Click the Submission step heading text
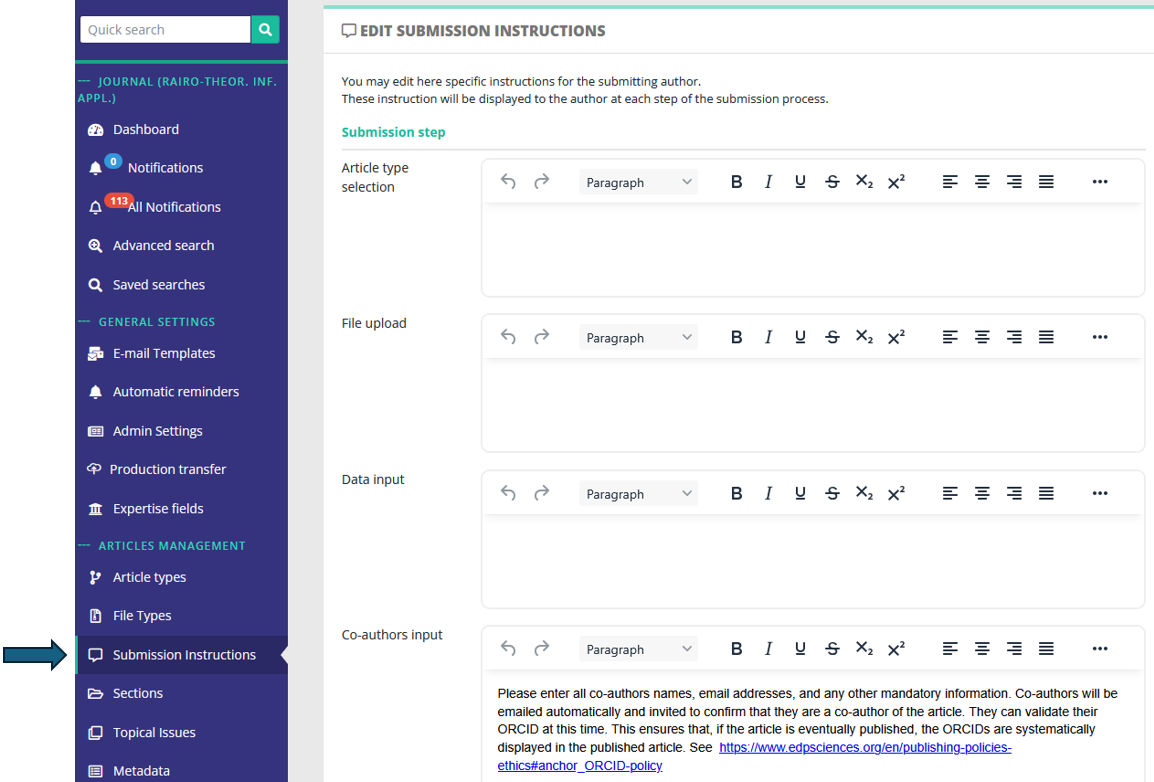The image size is (1154, 782). click(x=393, y=132)
